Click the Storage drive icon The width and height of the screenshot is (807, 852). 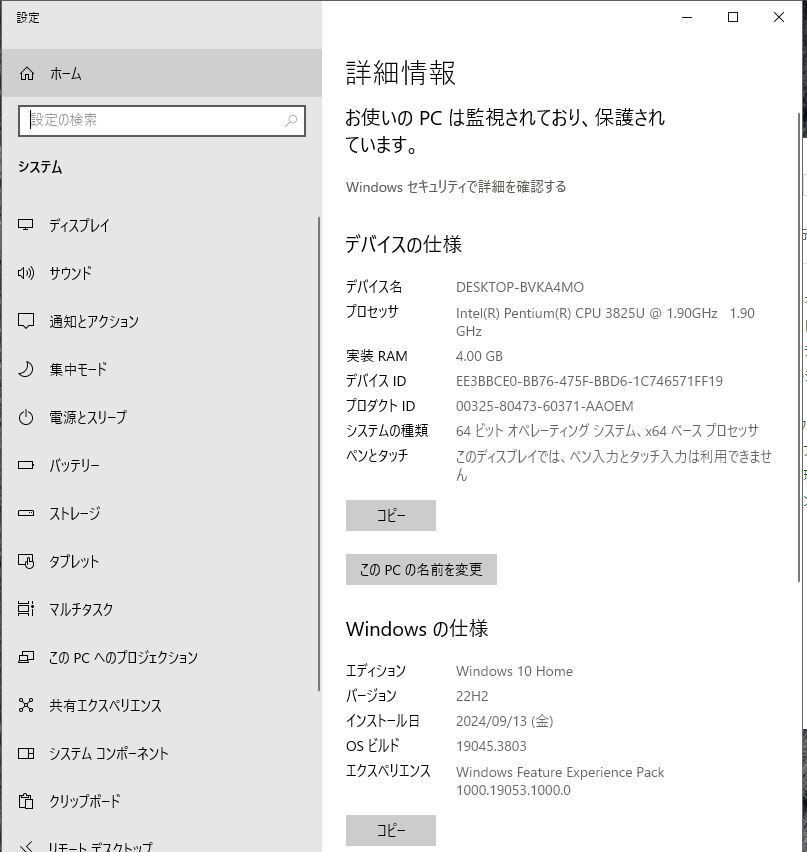26,513
